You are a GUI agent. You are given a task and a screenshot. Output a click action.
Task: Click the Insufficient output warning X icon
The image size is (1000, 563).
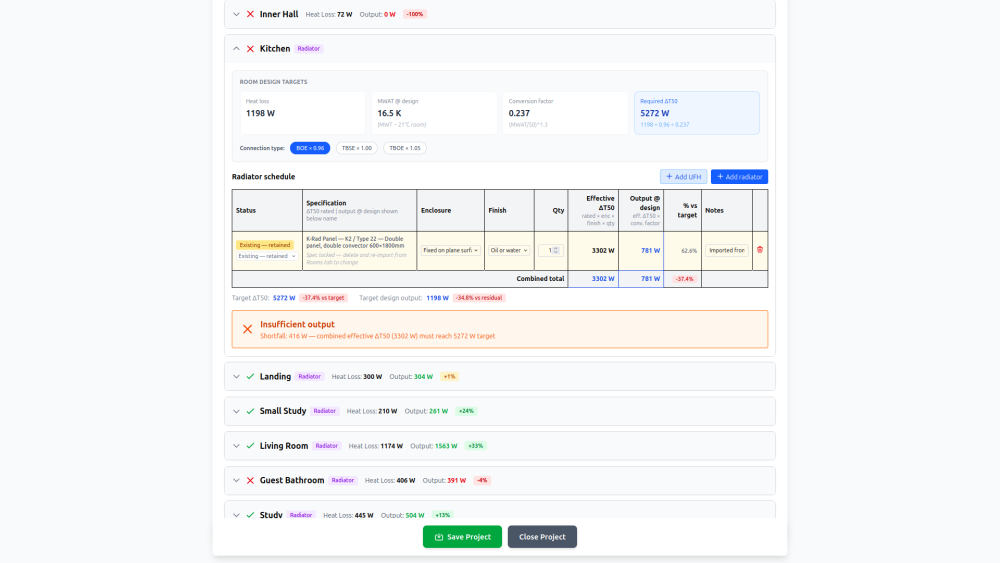tap(247, 329)
